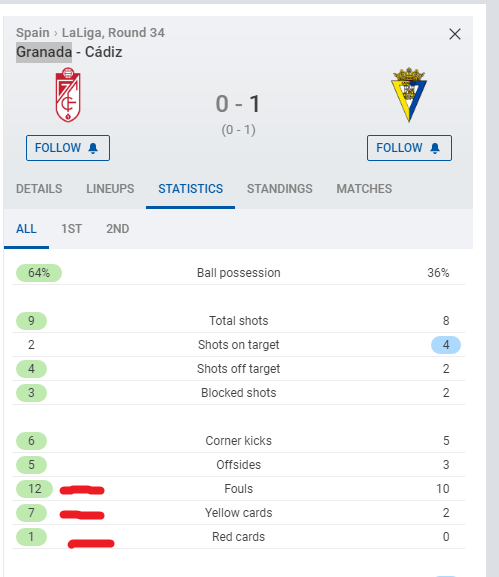
Task: Follow Granada with the bell button
Action: 68,148
